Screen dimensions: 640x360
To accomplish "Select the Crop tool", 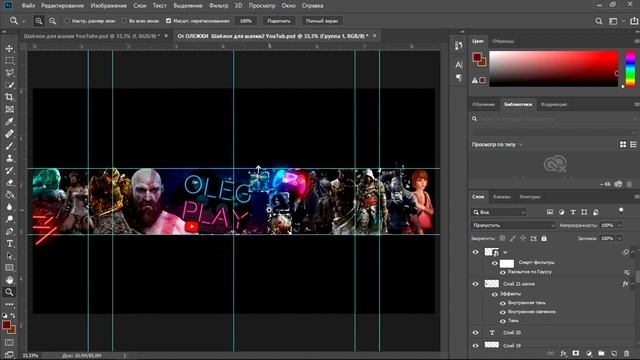I will [9, 97].
